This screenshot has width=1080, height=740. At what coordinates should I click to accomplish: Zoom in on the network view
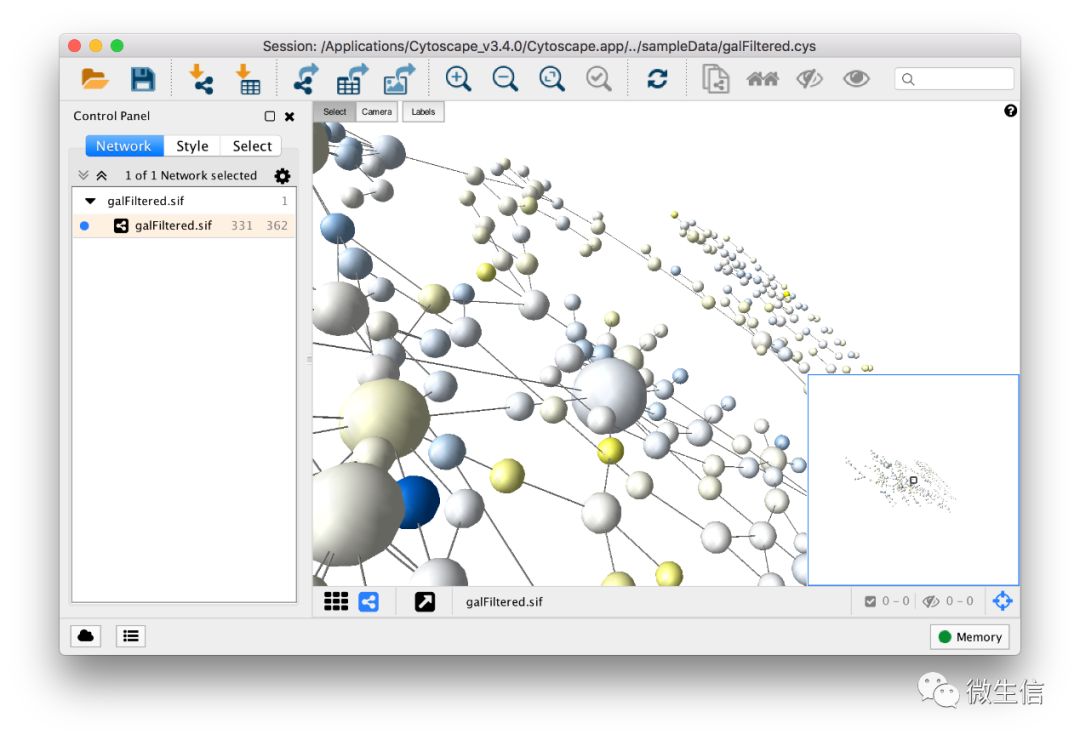pyautogui.click(x=459, y=78)
